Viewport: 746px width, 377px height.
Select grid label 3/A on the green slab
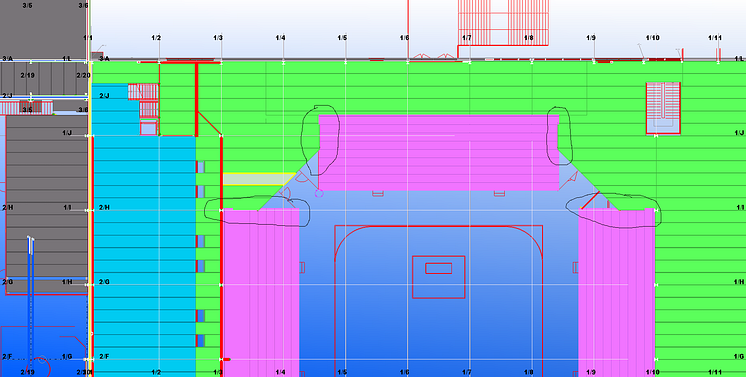pyautogui.click(x=104, y=59)
